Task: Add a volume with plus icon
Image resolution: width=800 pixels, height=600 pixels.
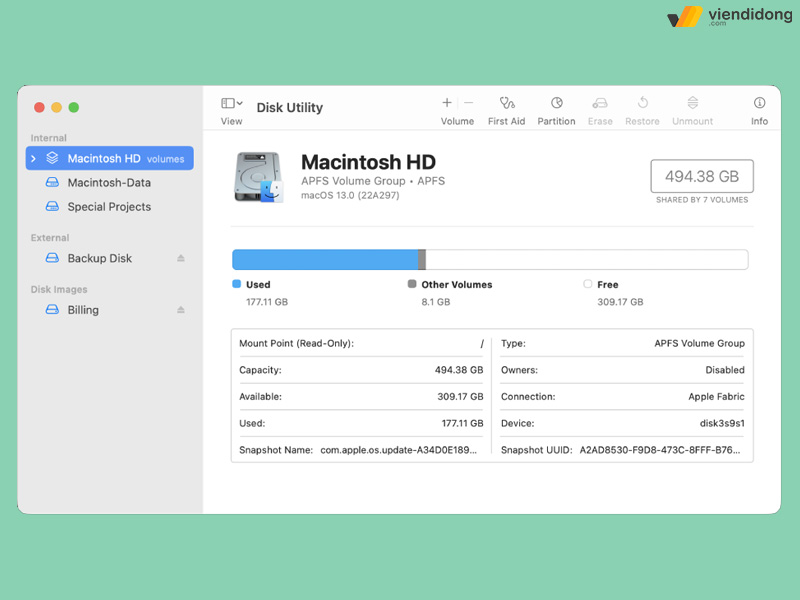Action: (x=447, y=103)
